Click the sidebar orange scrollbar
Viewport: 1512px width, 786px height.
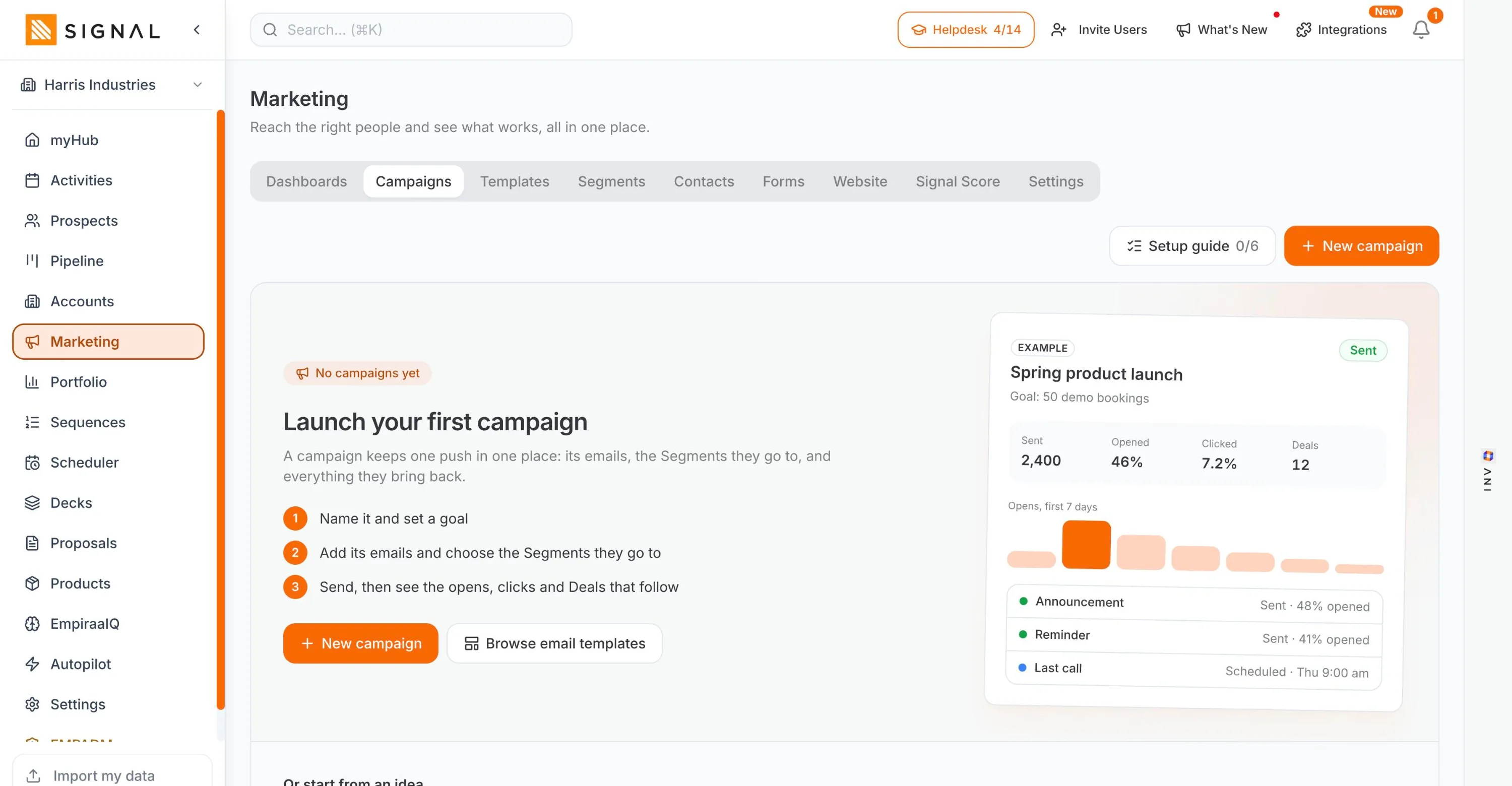221,410
